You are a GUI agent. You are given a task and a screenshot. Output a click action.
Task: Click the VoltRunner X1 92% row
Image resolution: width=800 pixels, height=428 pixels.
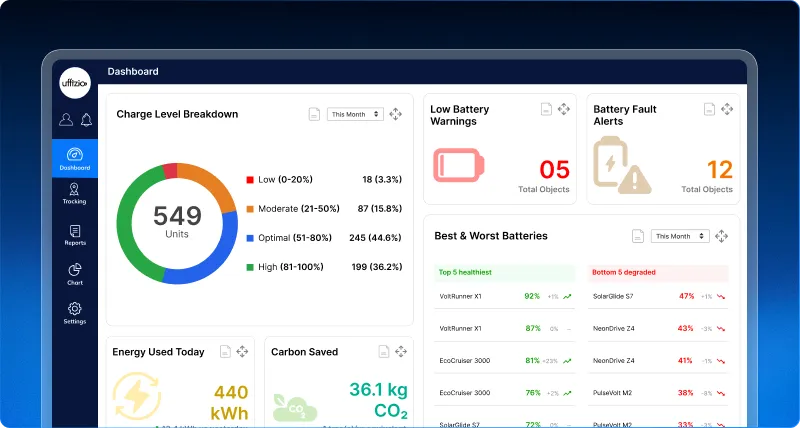coord(504,296)
